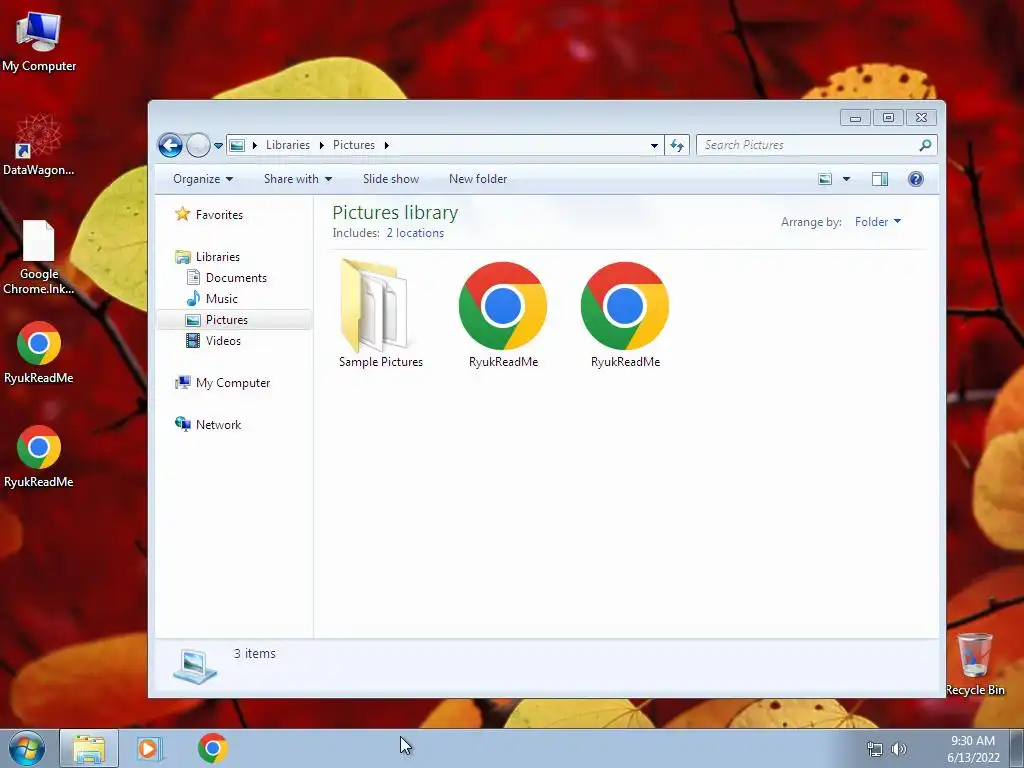Select second RyukReadMe file in Pictures library
This screenshot has width=1024, height=768.
[x=625, y=315]
